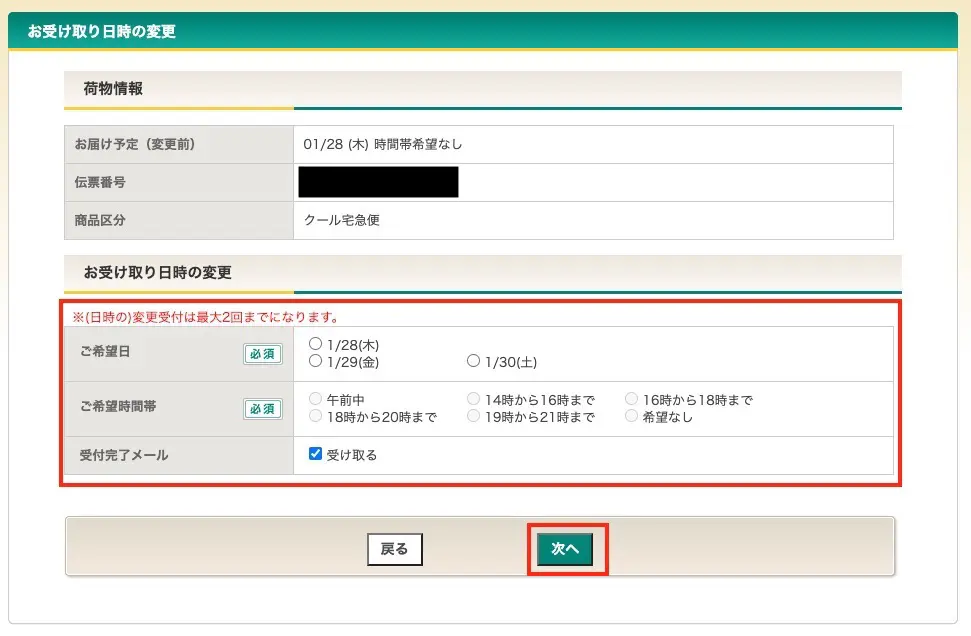The height and width of the screenshot is (636, 971).
Task: Uncheck the 受け取る confirmation email checkbox
Action: click(316, 454)
